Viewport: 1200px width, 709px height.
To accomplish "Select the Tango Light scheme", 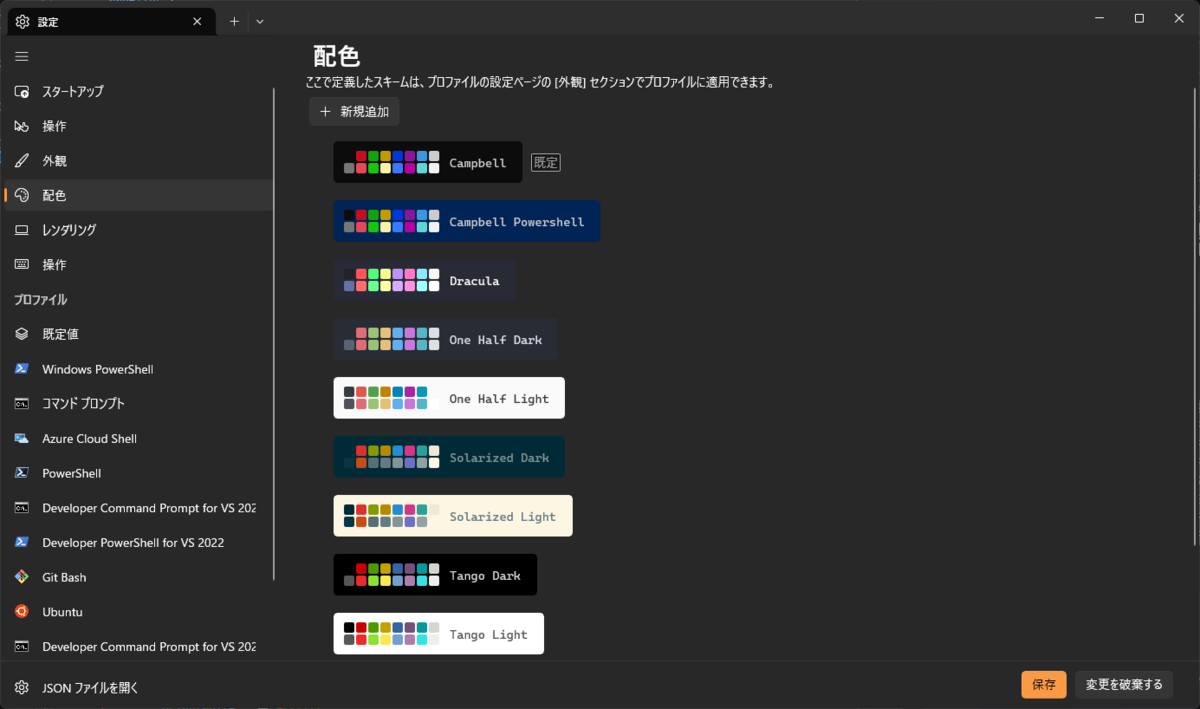I will point(439,634).
